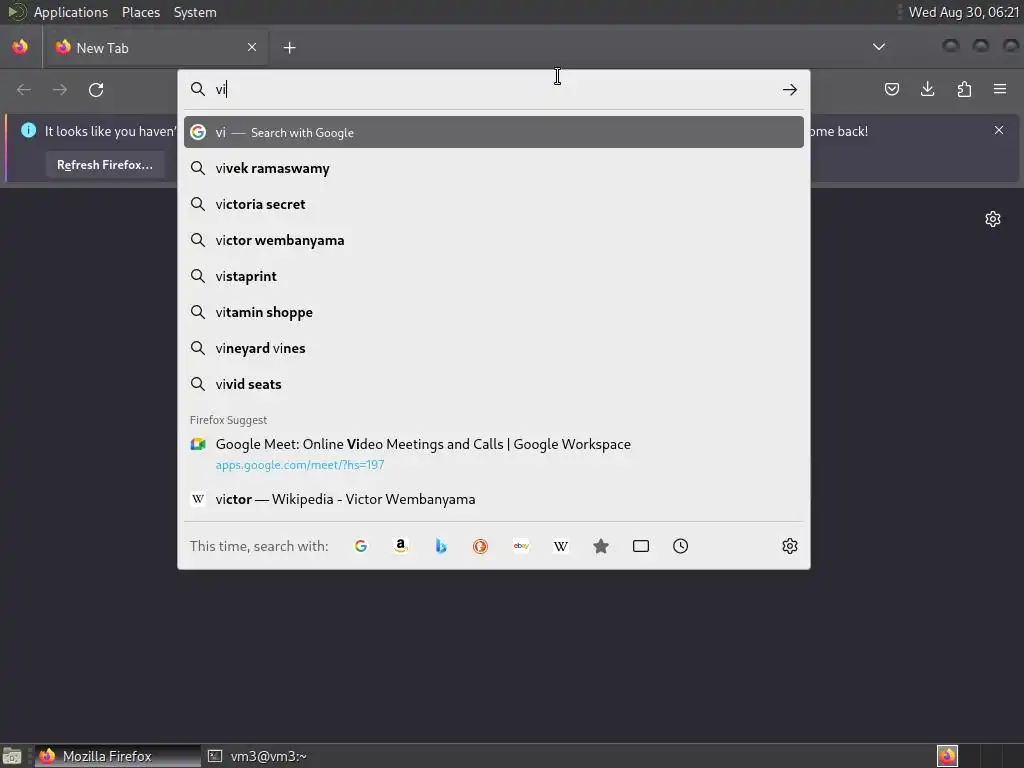Choose 'vi — Search with Google' result
Viewport: 1024px width, 768px height.
pyautogui.click(x=494, y=133)
